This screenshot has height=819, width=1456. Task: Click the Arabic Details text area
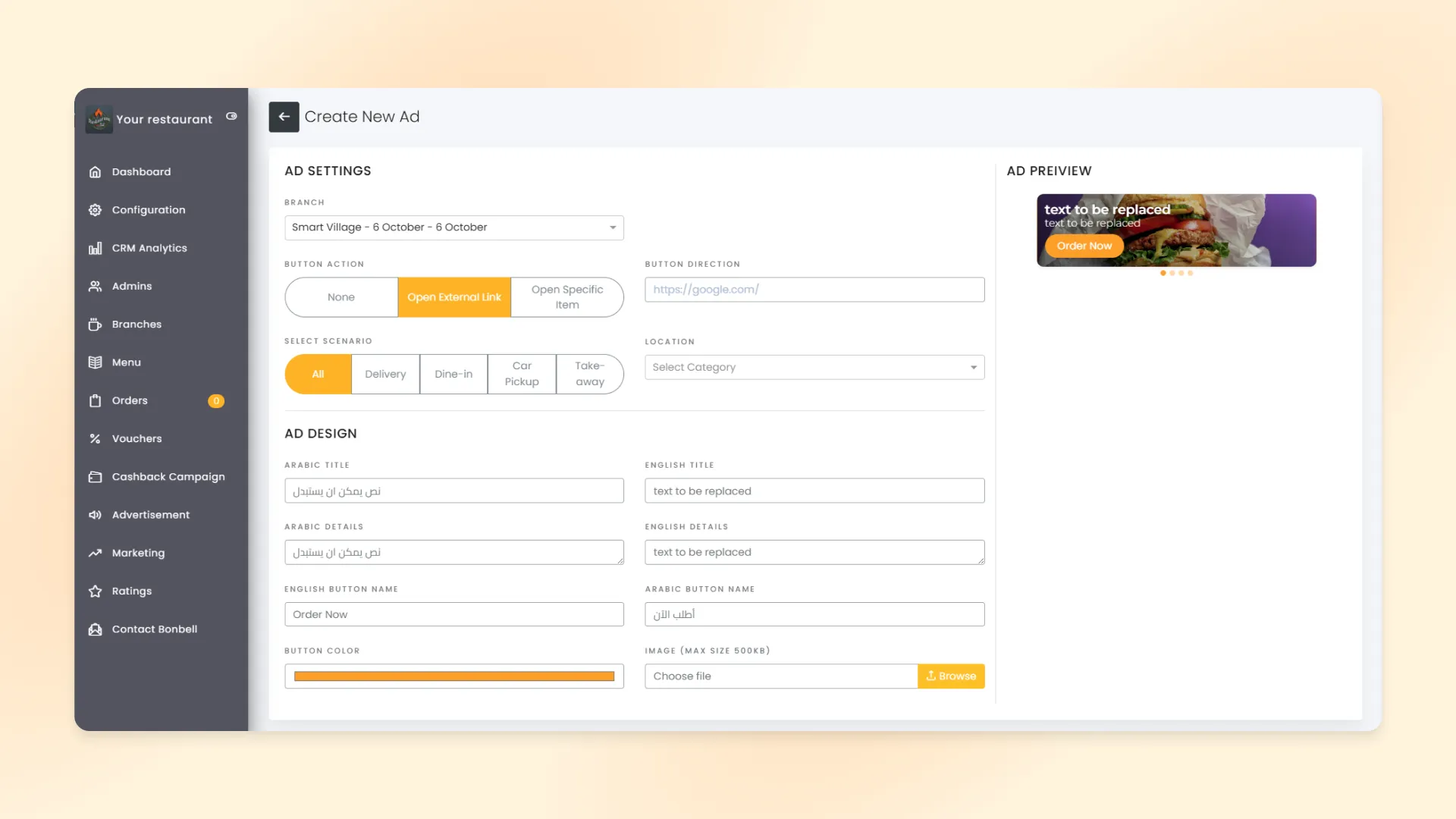pyautogui.click(x=454, y=553)
